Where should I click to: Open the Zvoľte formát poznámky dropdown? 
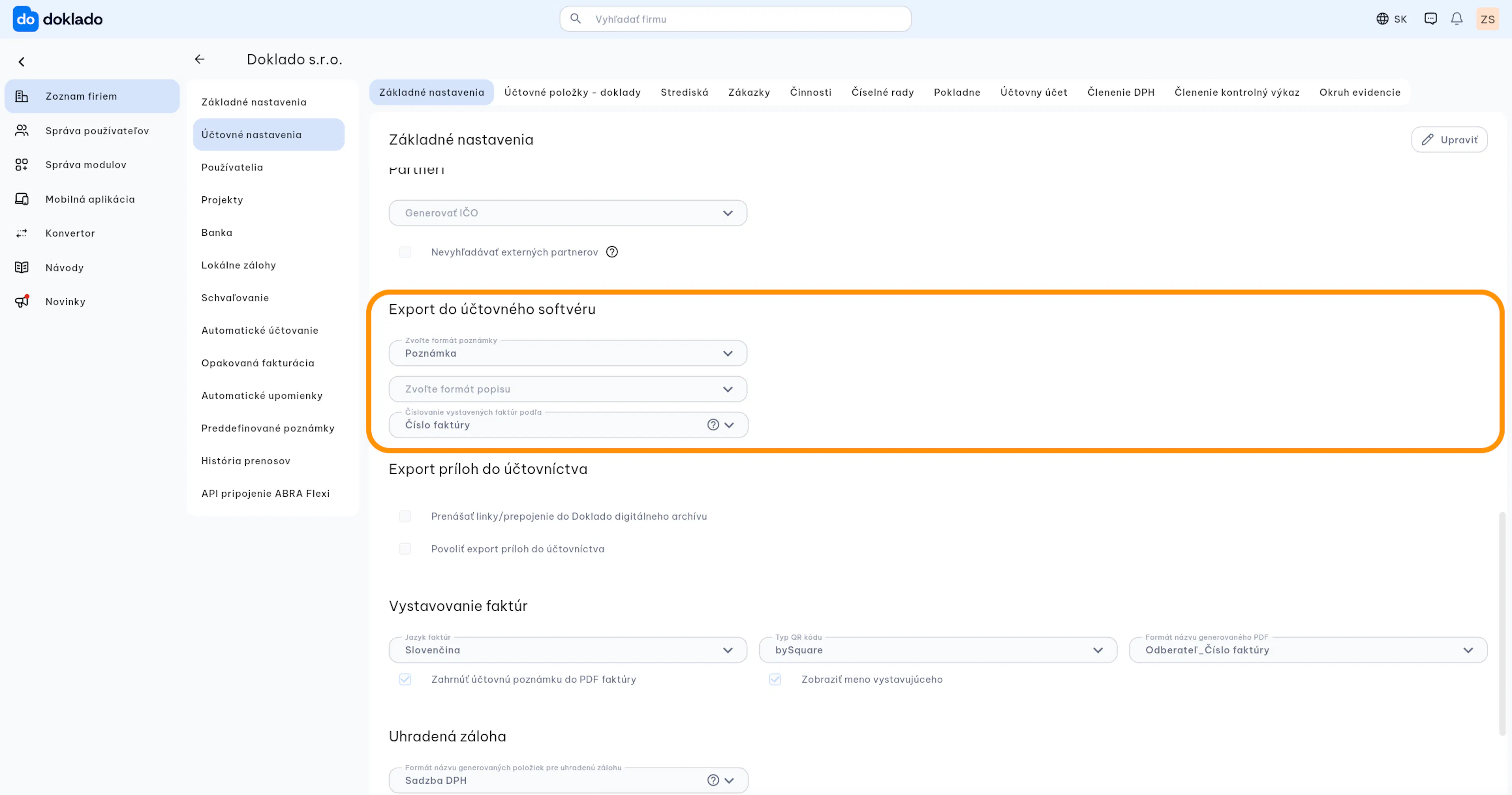click(567, 353)
